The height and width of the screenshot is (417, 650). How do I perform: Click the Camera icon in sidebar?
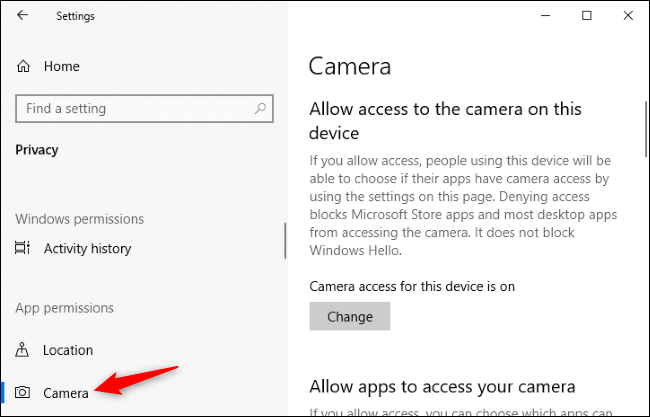coord(25,393)
